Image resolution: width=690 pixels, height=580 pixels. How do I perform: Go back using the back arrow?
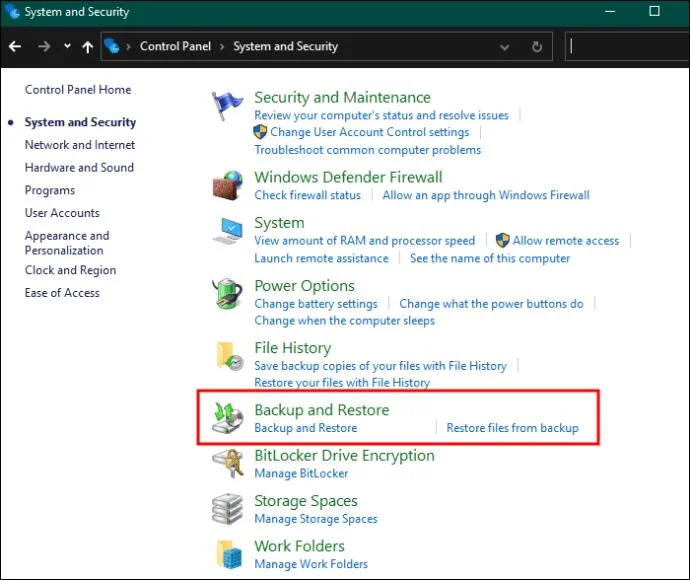15,46
